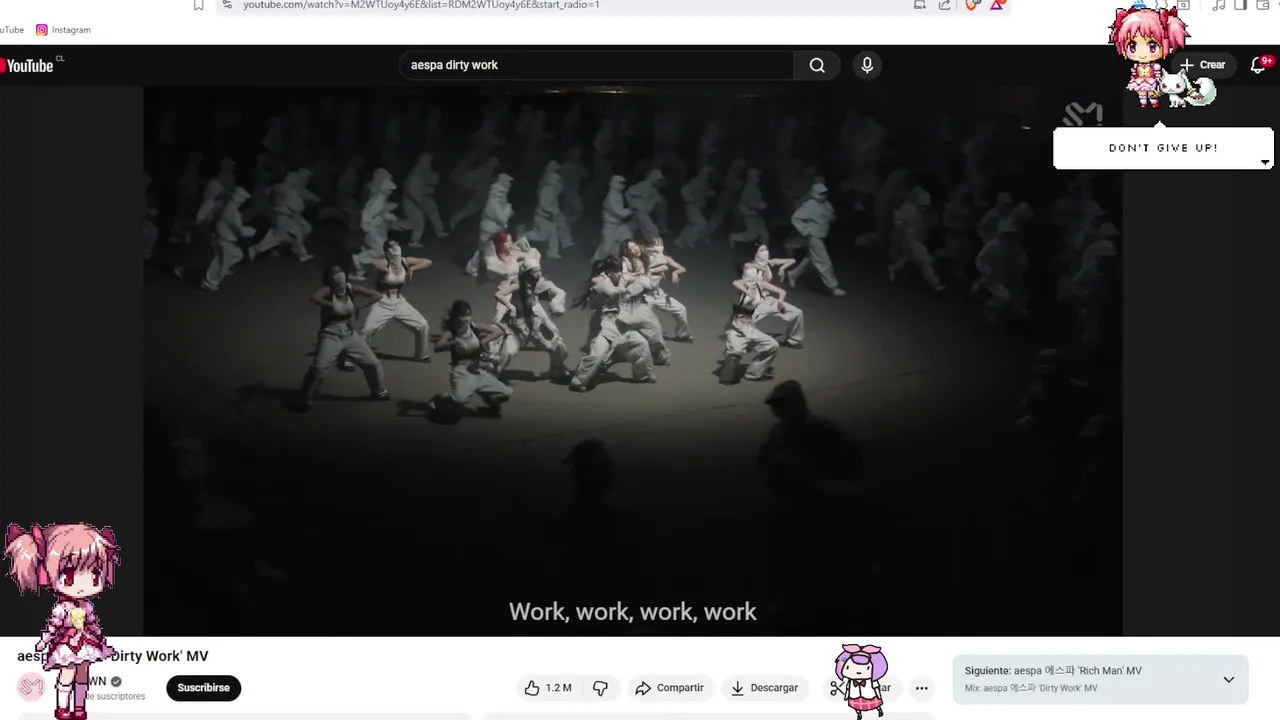Click the verified badge next to the channel name

coord(116,681)
